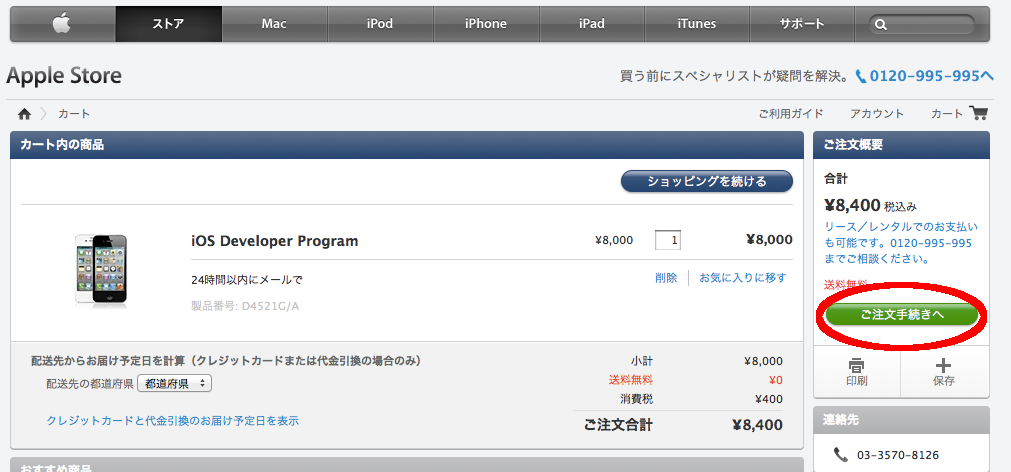This screenshot has height=472, width=1011.
Task: Click the shopping cart icon
Action: (979, 113)
